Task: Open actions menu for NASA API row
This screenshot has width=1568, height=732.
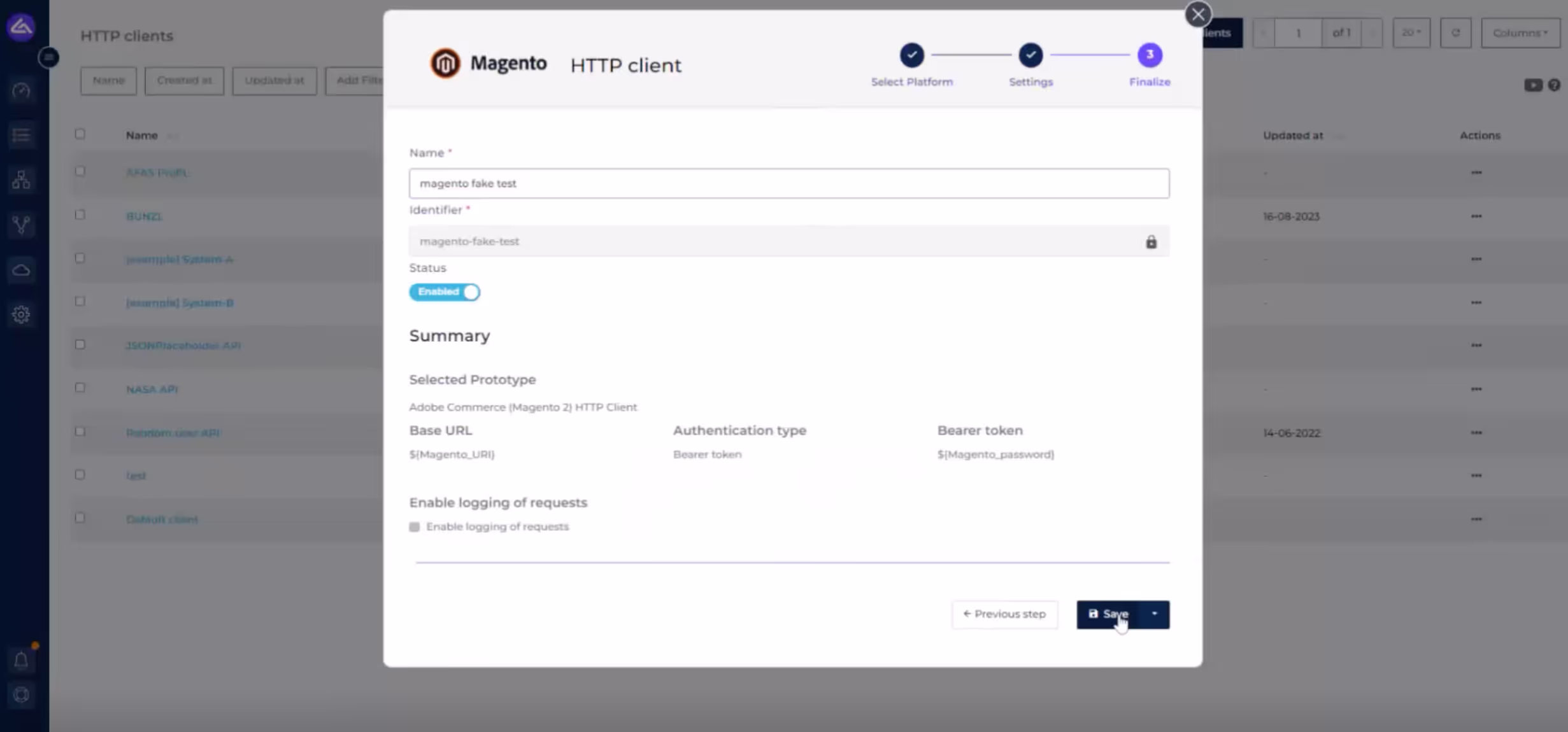Action: pos(1476,389)
